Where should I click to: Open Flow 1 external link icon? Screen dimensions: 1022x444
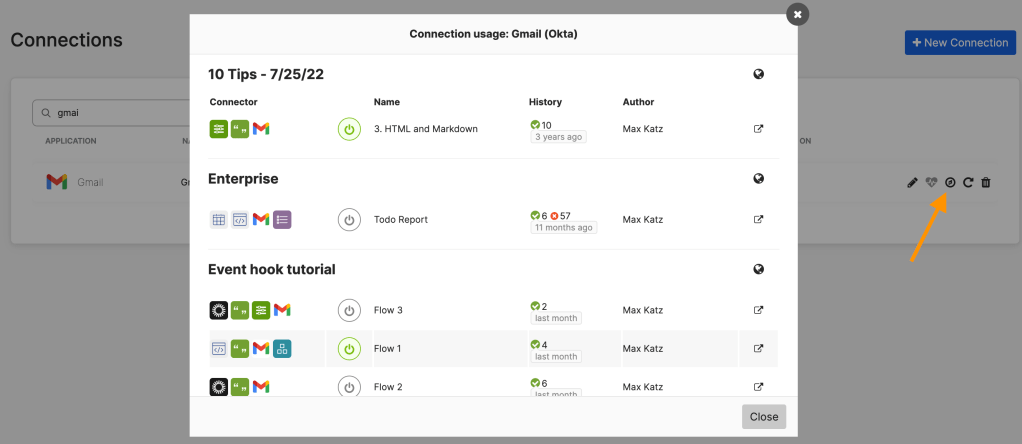[x=758, y=348]
